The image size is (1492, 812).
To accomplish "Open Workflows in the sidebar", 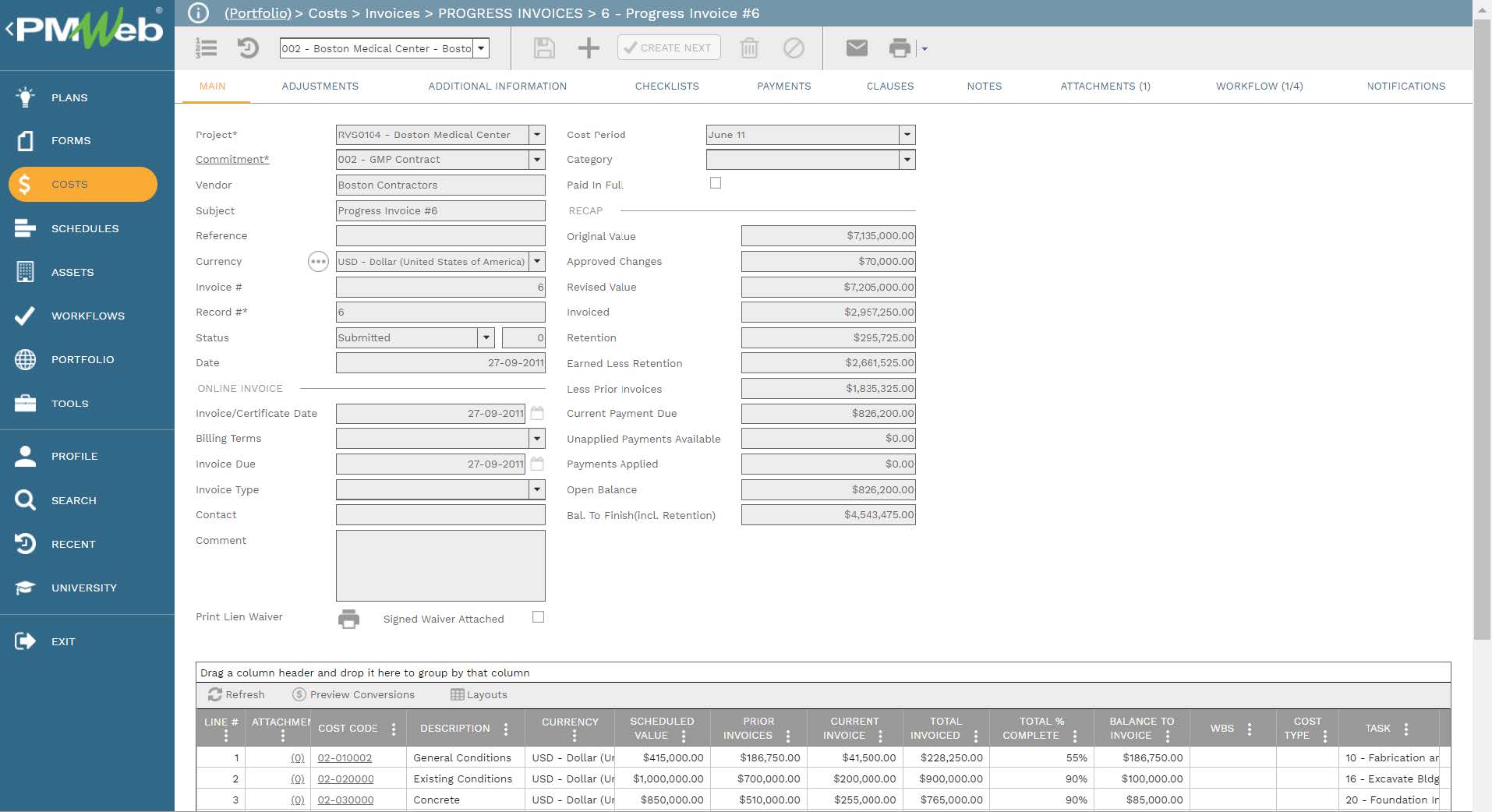I will tap(87, 316).
